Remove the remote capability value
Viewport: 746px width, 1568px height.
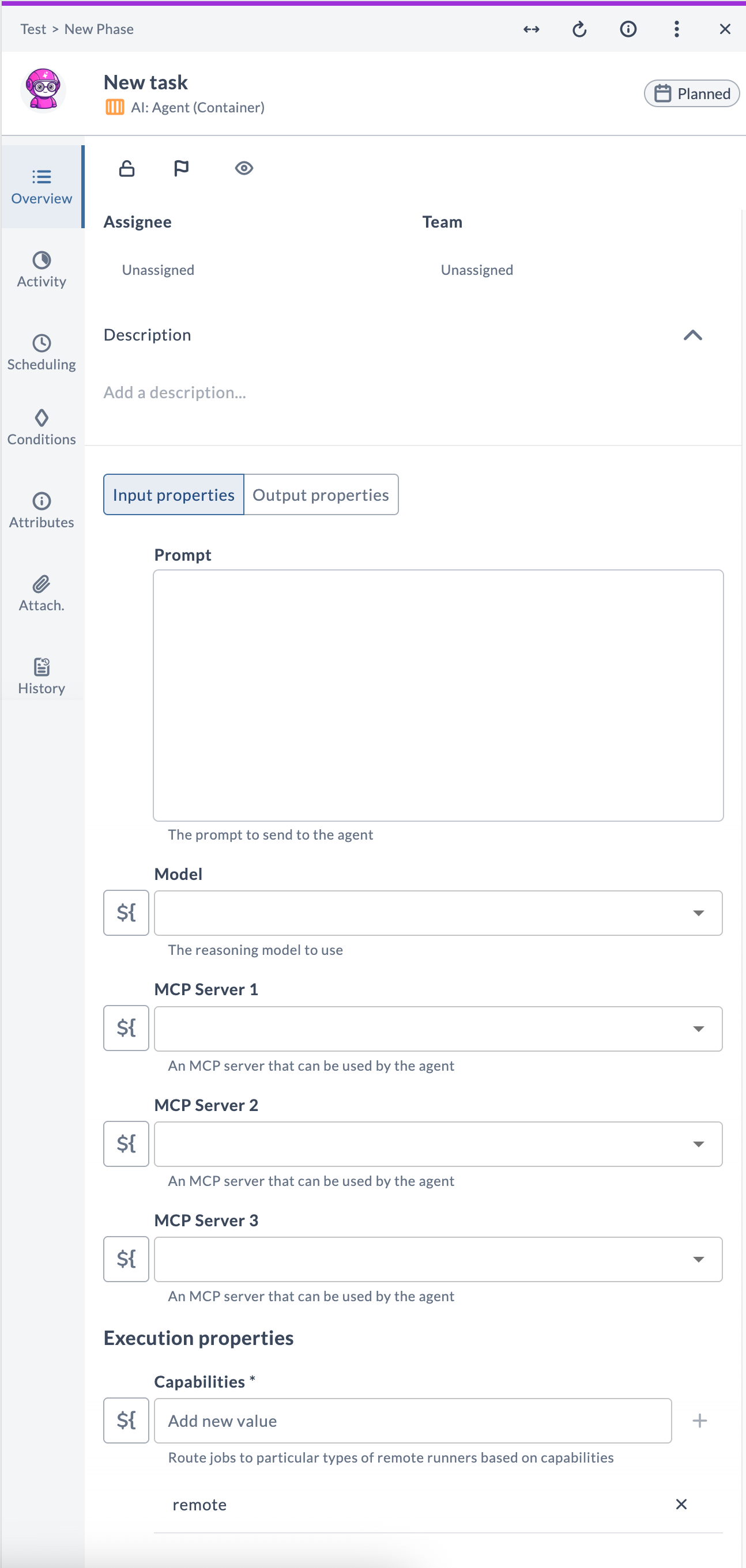click(x=681, y=1504)
